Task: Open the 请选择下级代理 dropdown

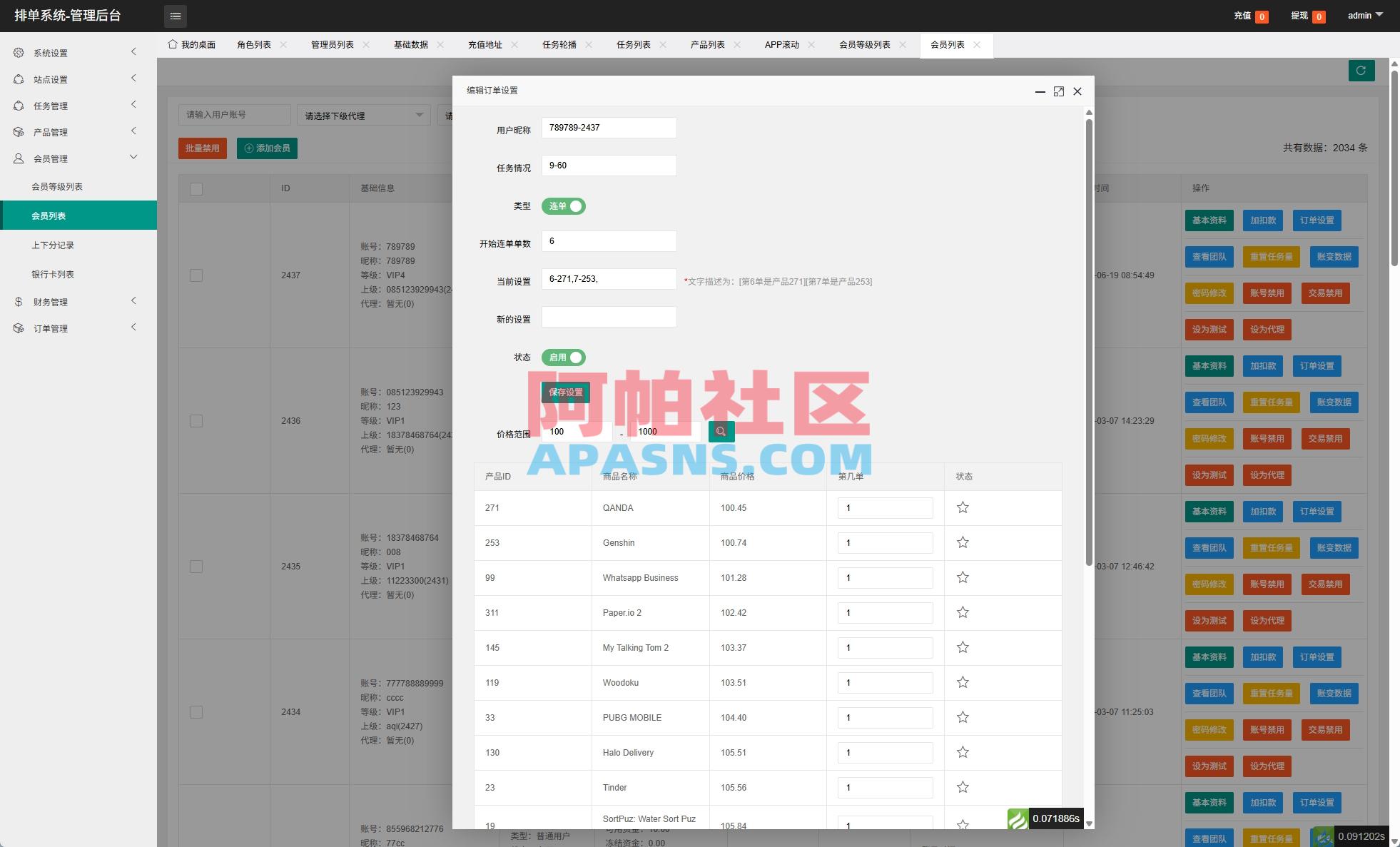Action: coord(363,115)
